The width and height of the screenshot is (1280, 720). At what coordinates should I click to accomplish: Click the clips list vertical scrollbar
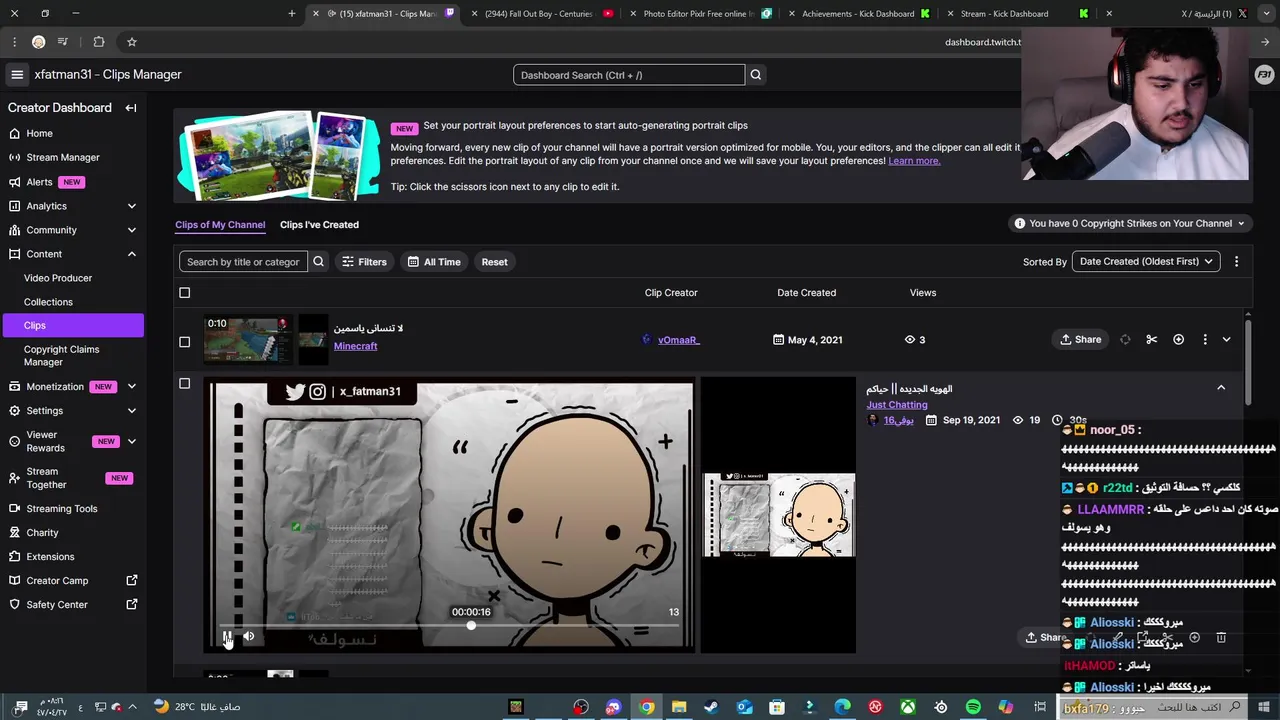(x=1248, y=360)
